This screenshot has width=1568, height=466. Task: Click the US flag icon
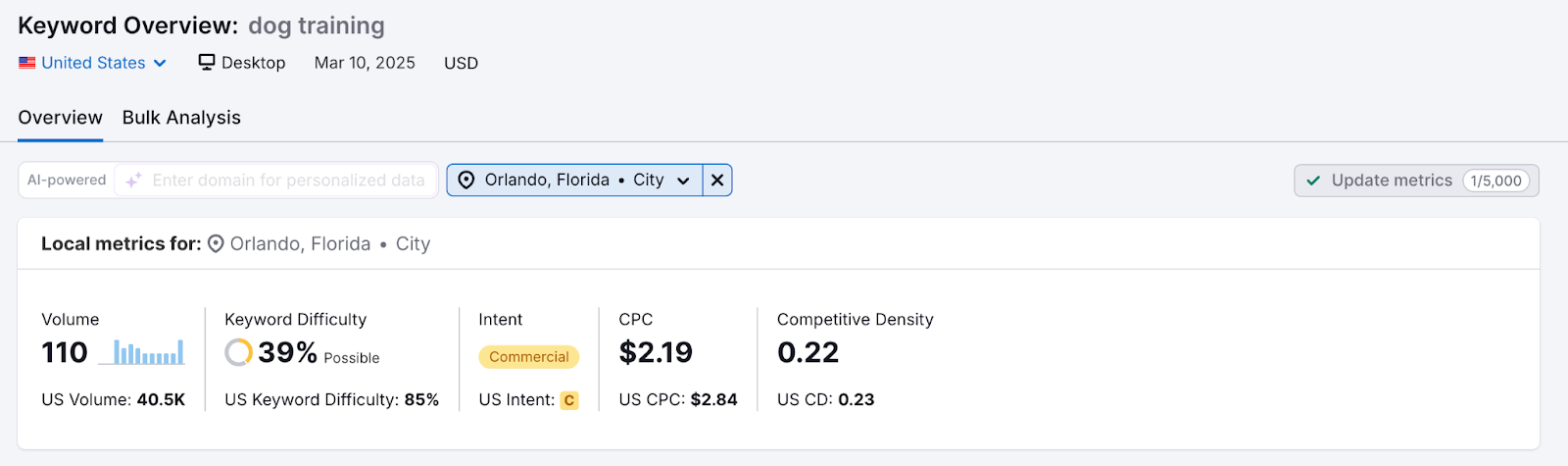26,63
